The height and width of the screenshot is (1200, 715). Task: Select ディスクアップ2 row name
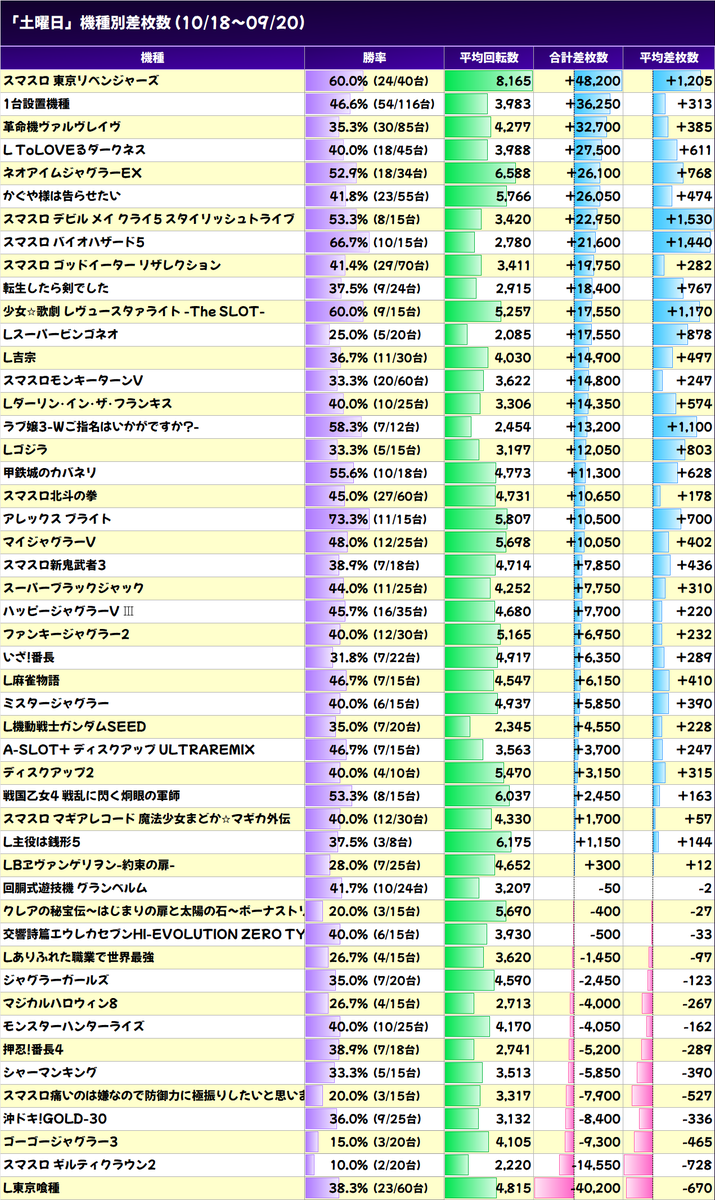(x=49, y=772)
